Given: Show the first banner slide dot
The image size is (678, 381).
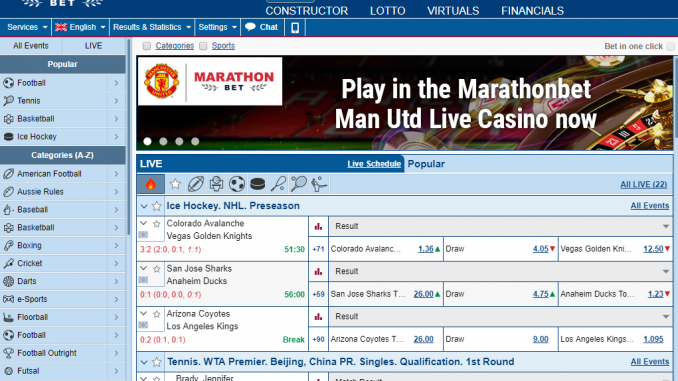Looking at the screenshot, I should tap(147, 141).
